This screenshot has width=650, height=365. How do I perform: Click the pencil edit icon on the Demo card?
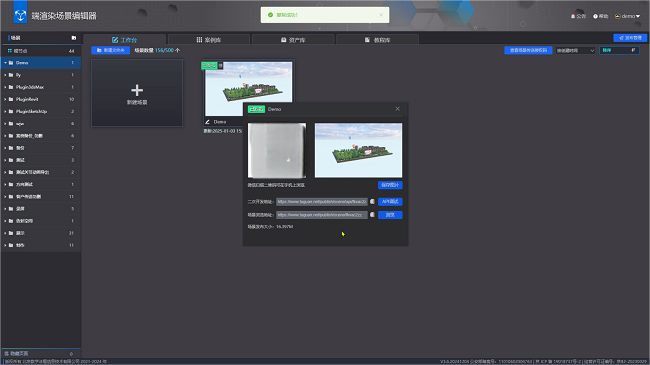(x=207, y=122)
